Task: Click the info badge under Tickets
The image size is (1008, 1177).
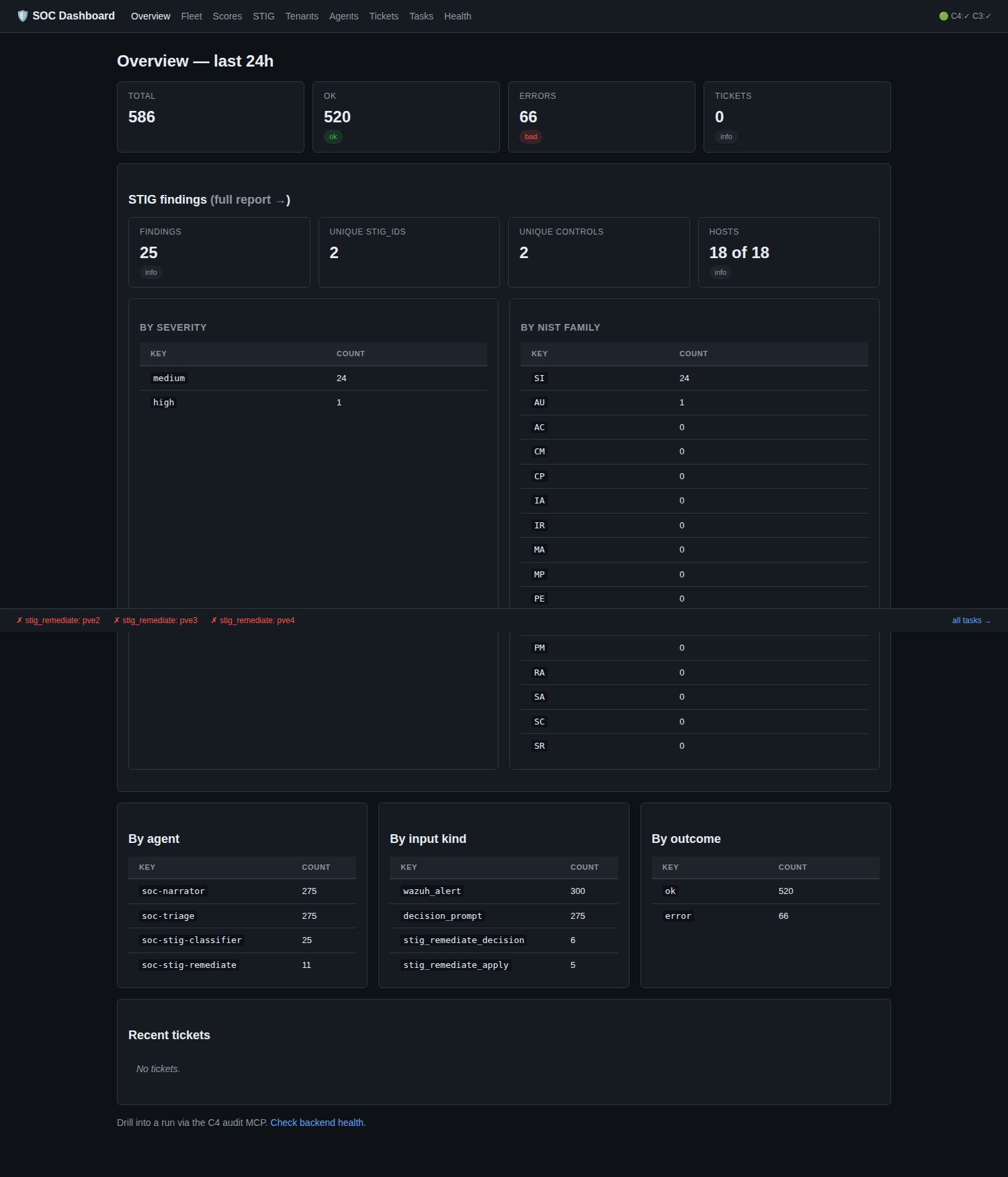Action: pyautogui.click(x=726, y=136)
